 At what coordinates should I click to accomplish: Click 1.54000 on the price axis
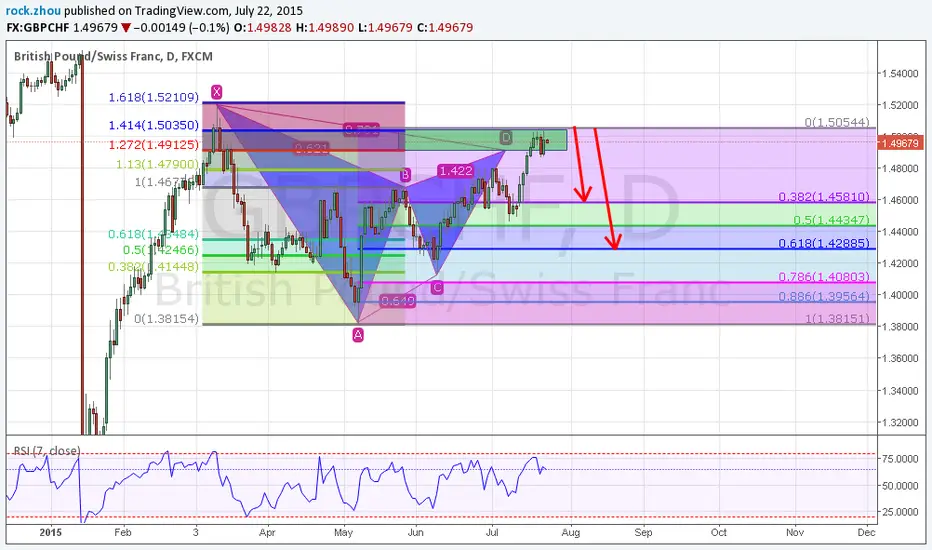pos(900,74)
